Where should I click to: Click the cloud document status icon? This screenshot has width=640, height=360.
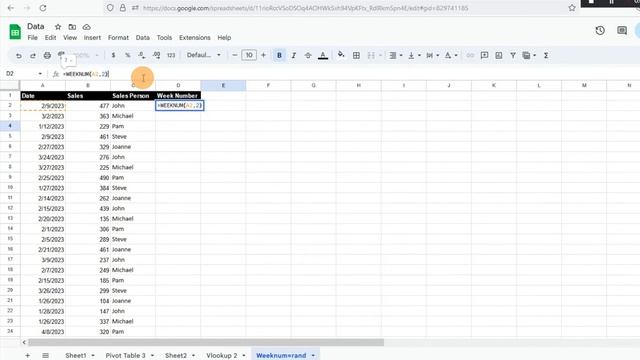(x=87, y=27)
